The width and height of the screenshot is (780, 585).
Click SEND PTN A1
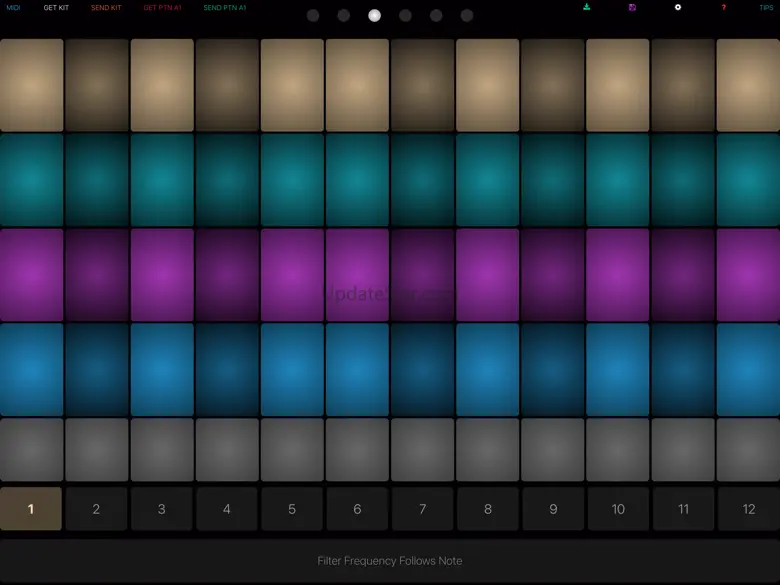(225, 8)
